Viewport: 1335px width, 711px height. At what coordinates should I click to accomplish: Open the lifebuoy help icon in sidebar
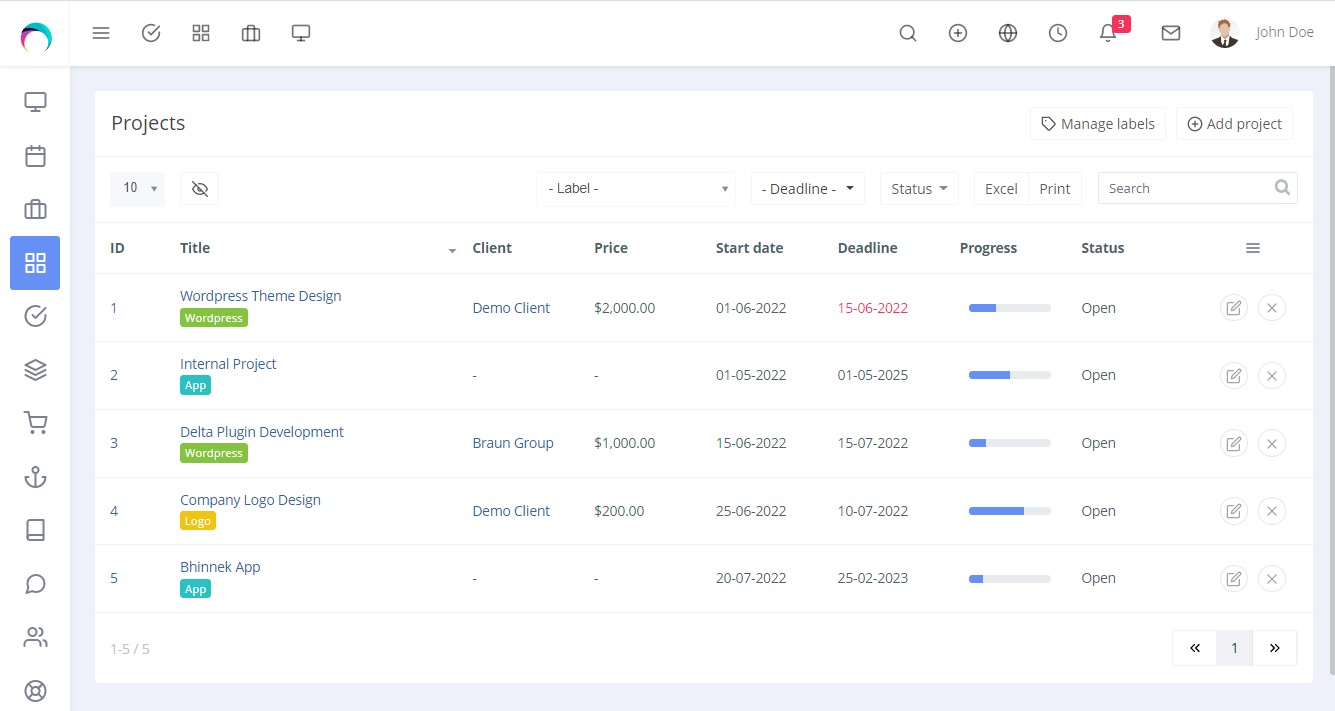(x=35, y=691)
